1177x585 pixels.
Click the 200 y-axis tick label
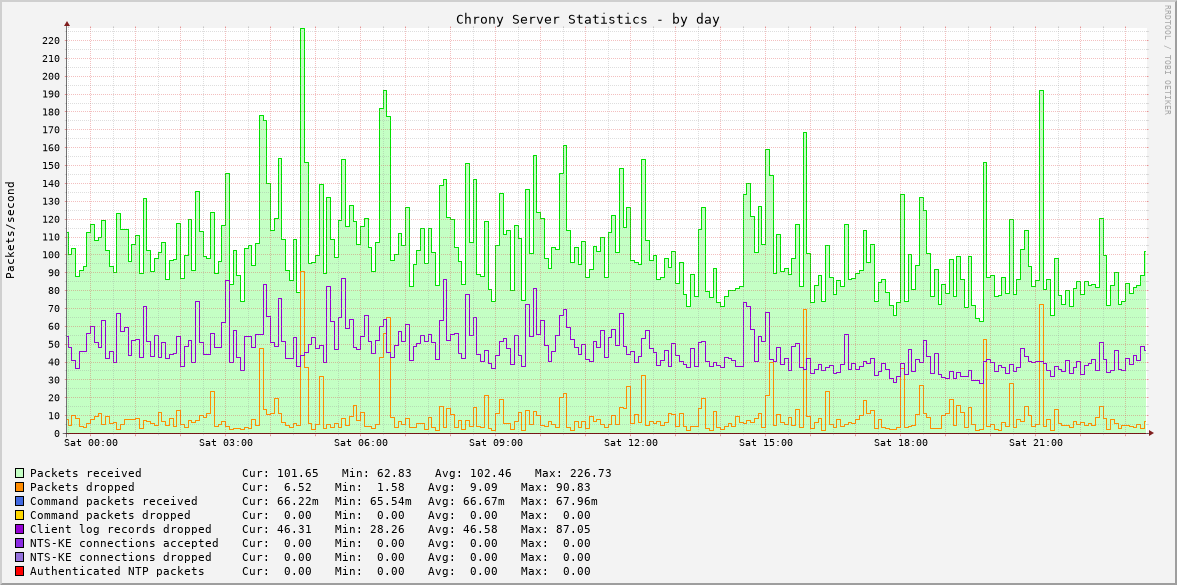coord(50,77)
